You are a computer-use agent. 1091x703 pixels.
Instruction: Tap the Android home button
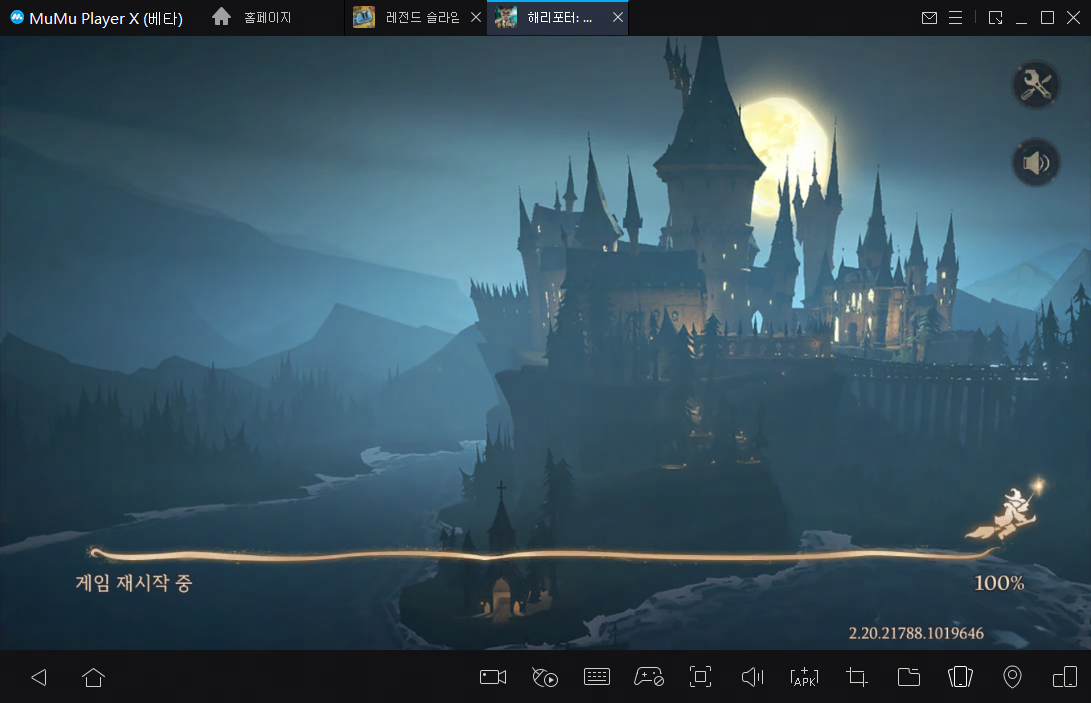click(93, 677)
